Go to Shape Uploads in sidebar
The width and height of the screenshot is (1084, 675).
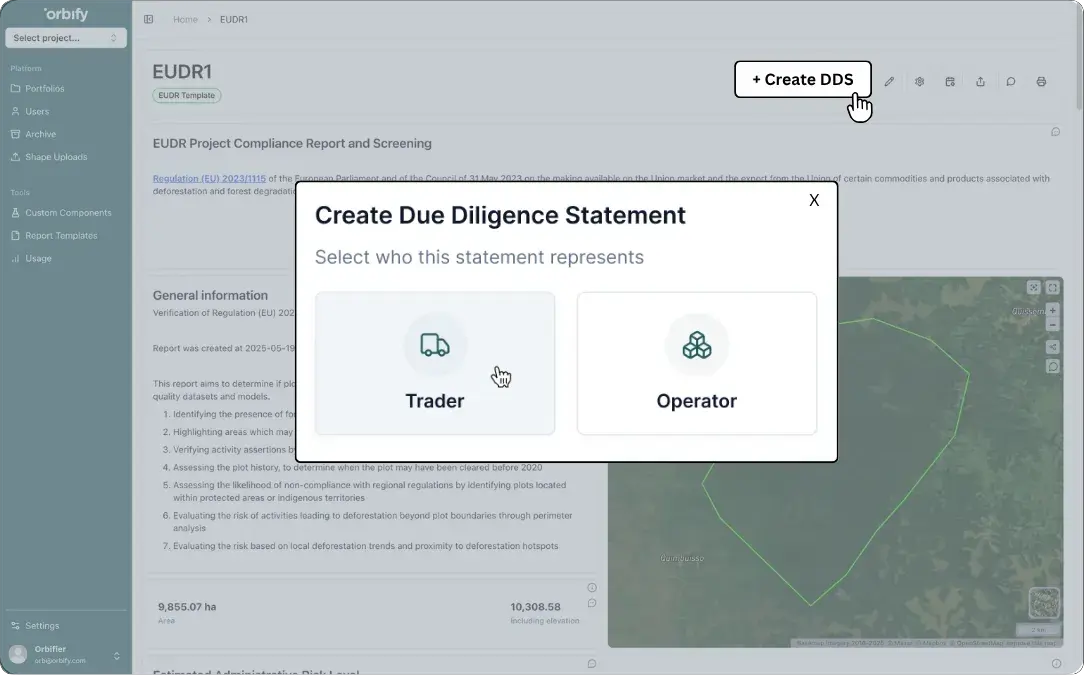point(55,157)
